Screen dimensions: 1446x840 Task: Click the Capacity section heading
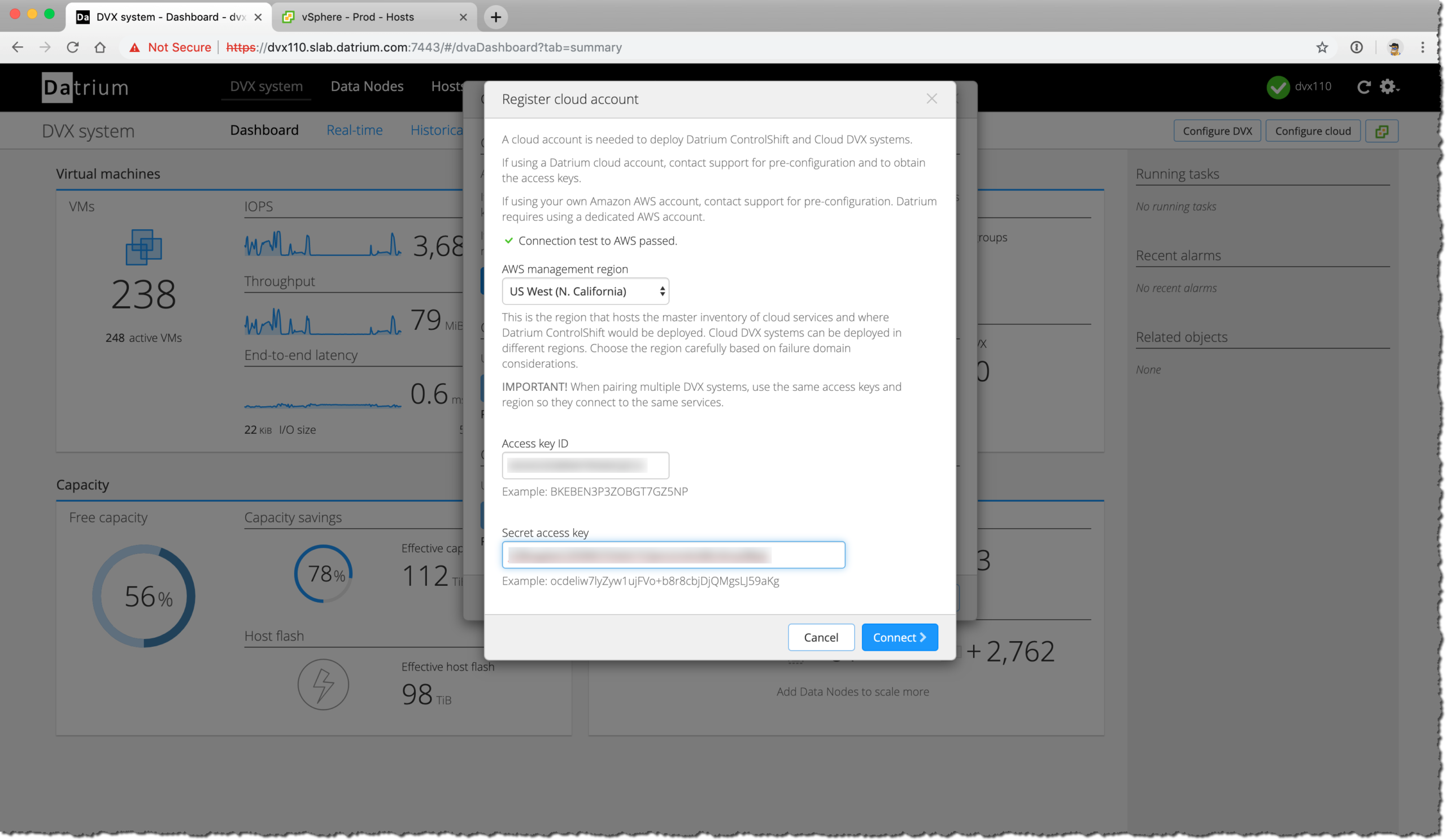[x=82, y=485]
